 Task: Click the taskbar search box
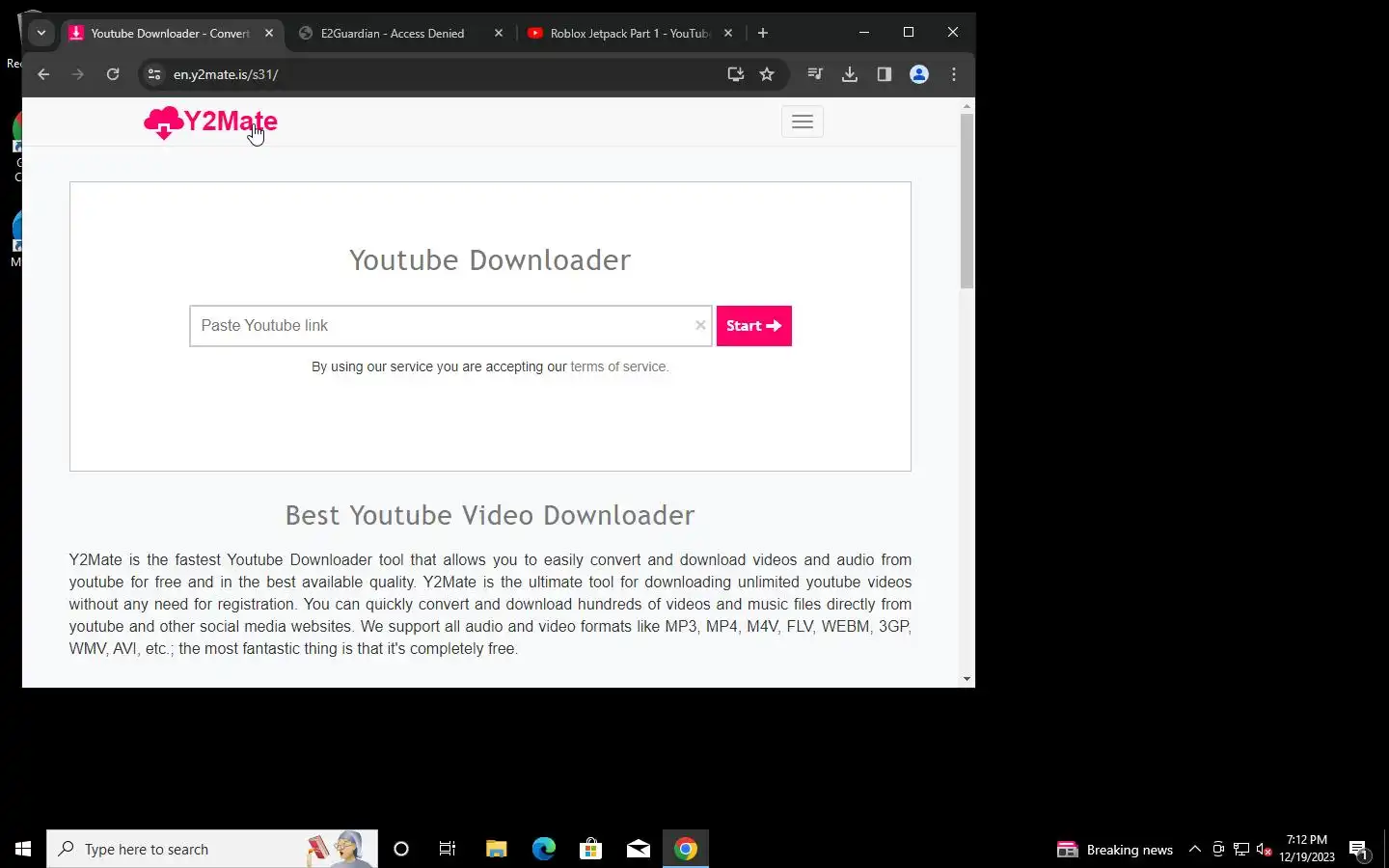tap(212, 849)
